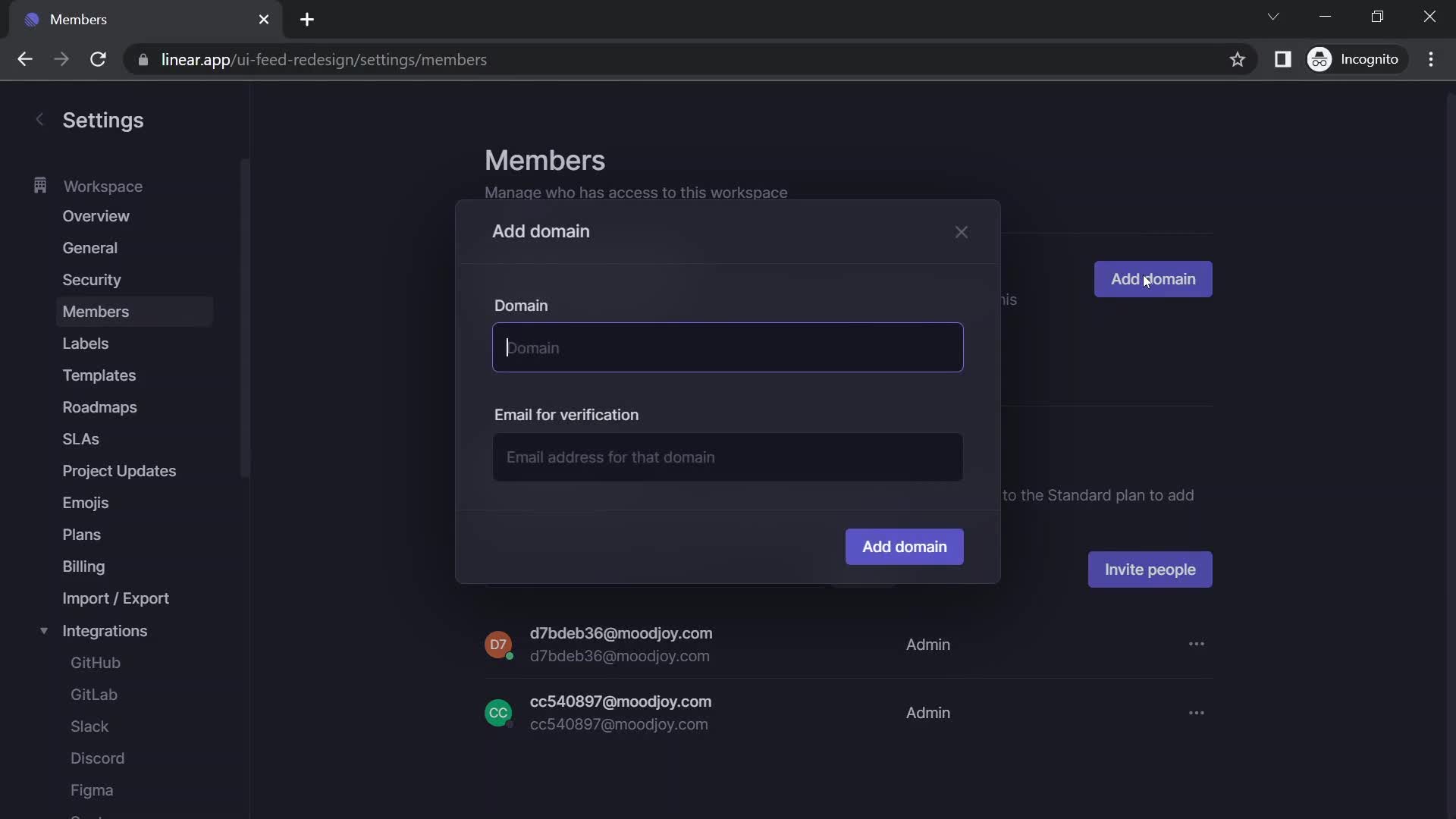Click the Invite people button
The height and width of the screenshot is (819, 1456).
click(x=1150, y=569)
